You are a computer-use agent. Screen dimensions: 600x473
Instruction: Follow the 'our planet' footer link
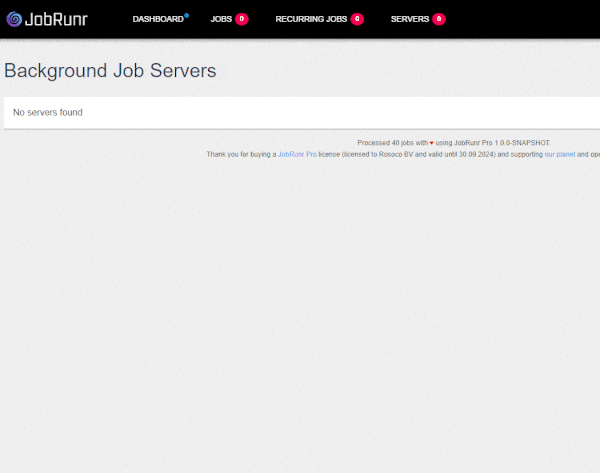(x=559, y=155)
